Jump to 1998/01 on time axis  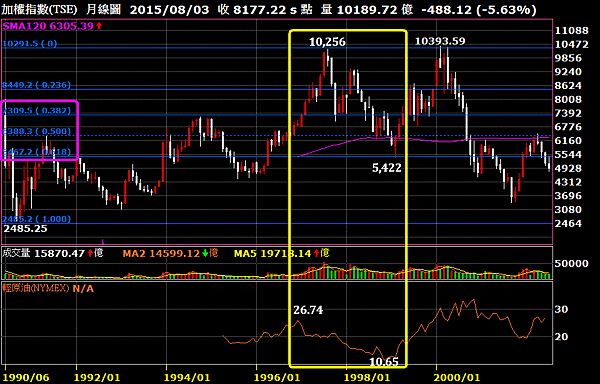click(368, 378)
